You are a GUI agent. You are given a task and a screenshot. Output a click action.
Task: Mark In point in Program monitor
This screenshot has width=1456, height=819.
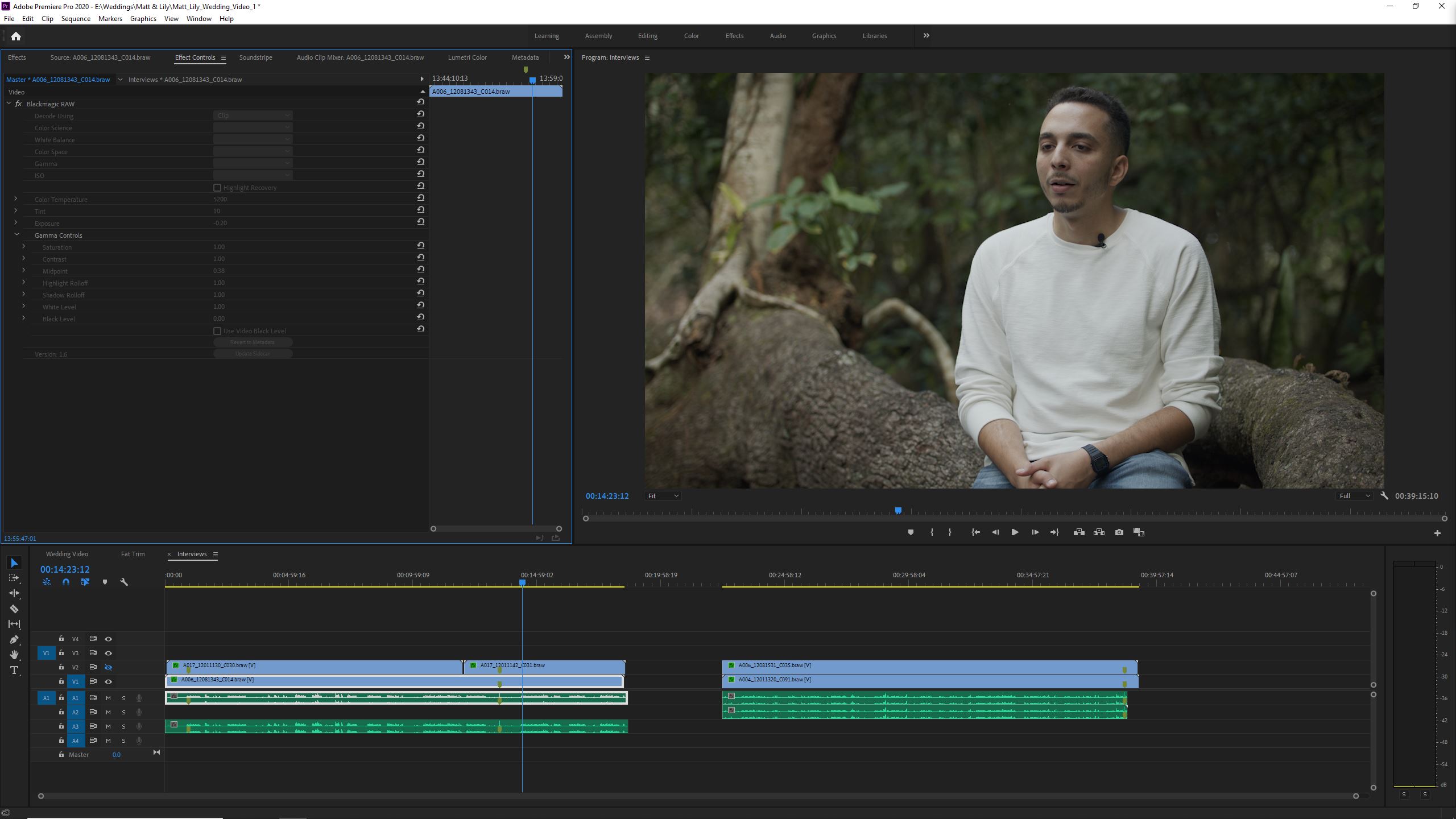coord(932,532)
